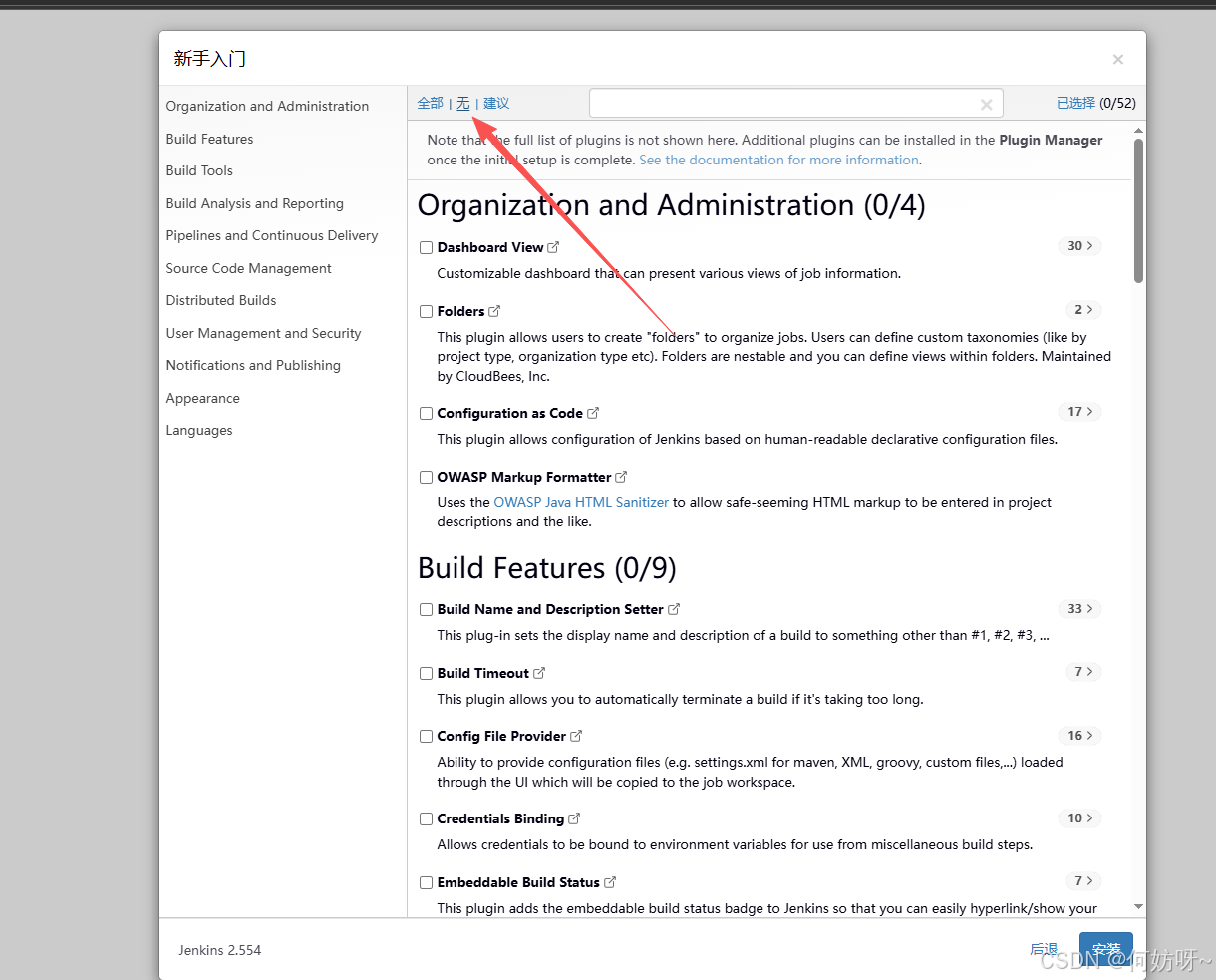Image resolution: width=1216 pixels, height=980 pixels.
Task: Open Build Name and Description Setter link icon
Action: click(674, 609)
